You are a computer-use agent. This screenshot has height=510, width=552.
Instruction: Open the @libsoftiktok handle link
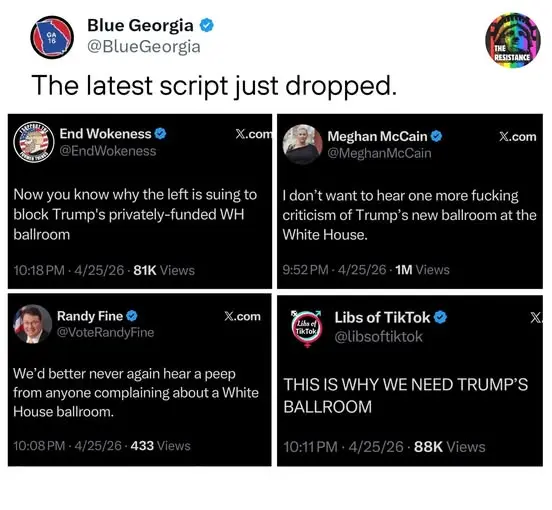point(378,337)
